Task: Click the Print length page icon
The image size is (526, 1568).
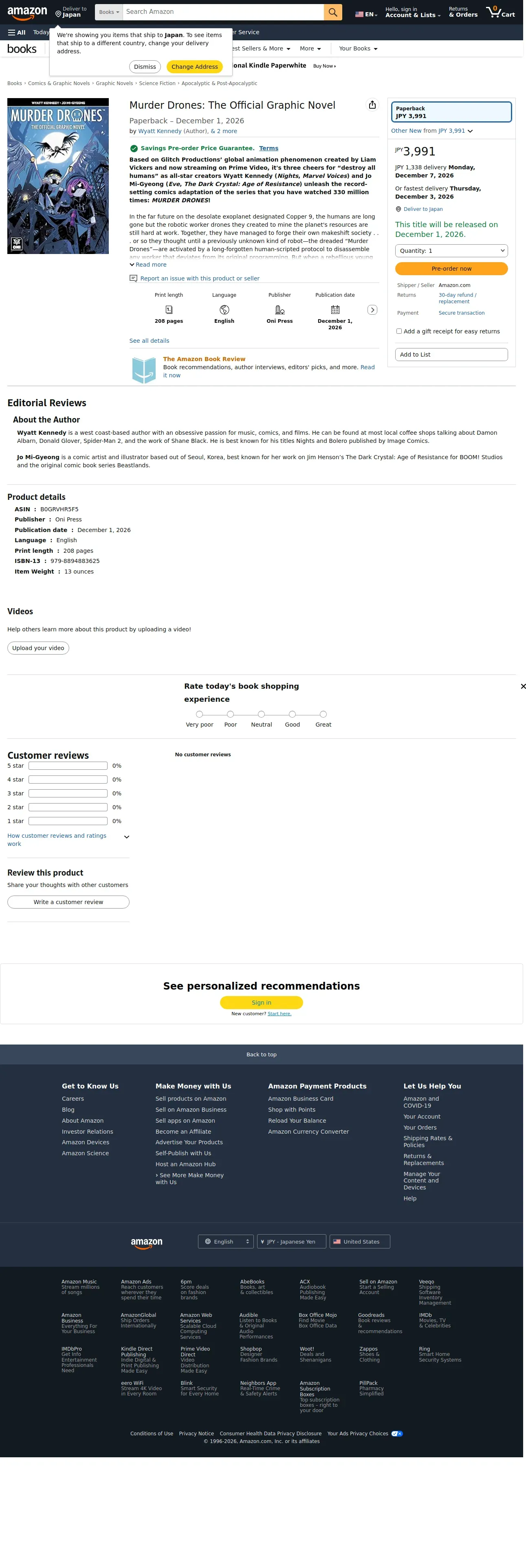Action: pyautogui.click(x=169, y=310)
